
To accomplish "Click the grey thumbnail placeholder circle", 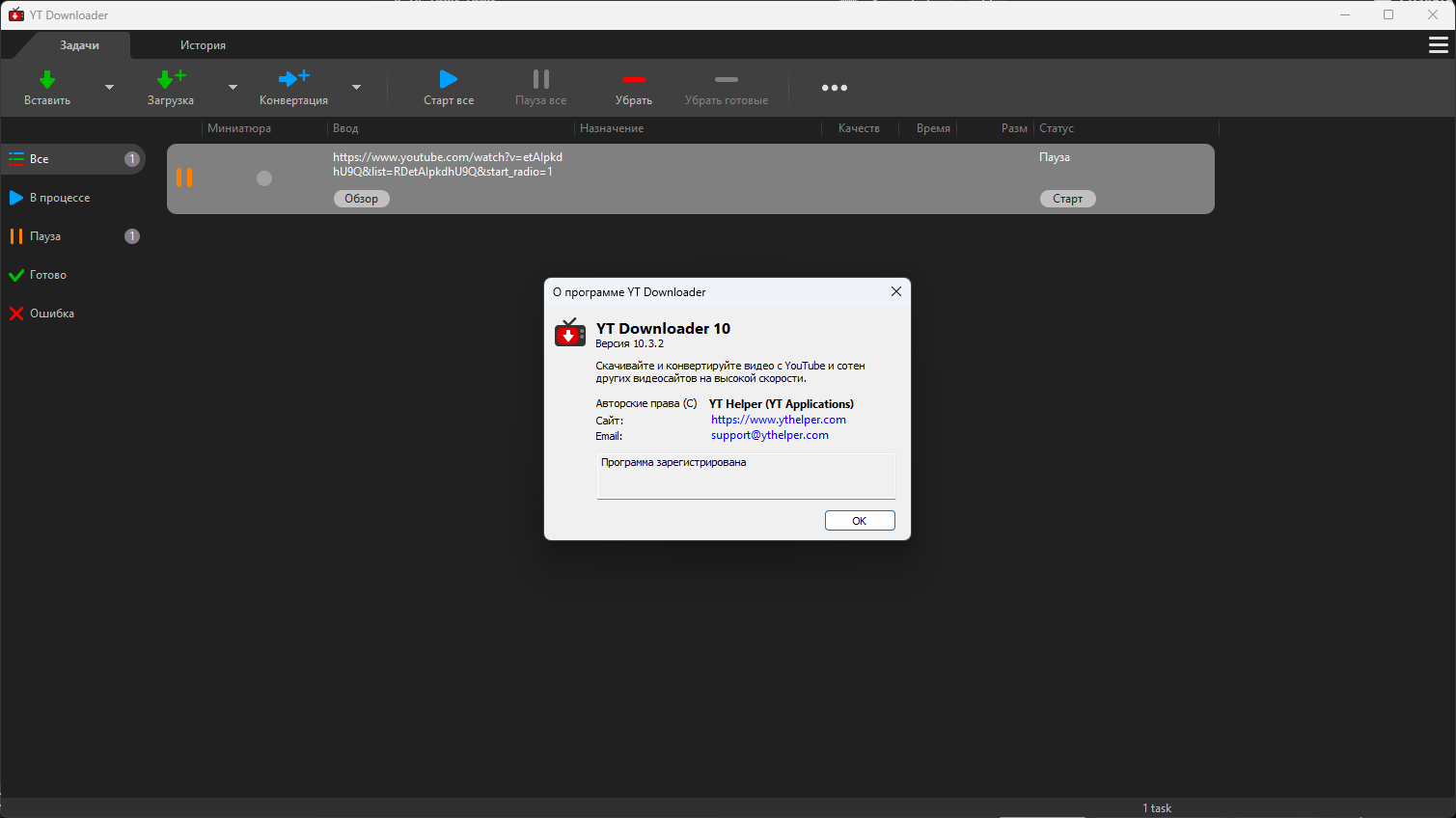I will (264, 178).
